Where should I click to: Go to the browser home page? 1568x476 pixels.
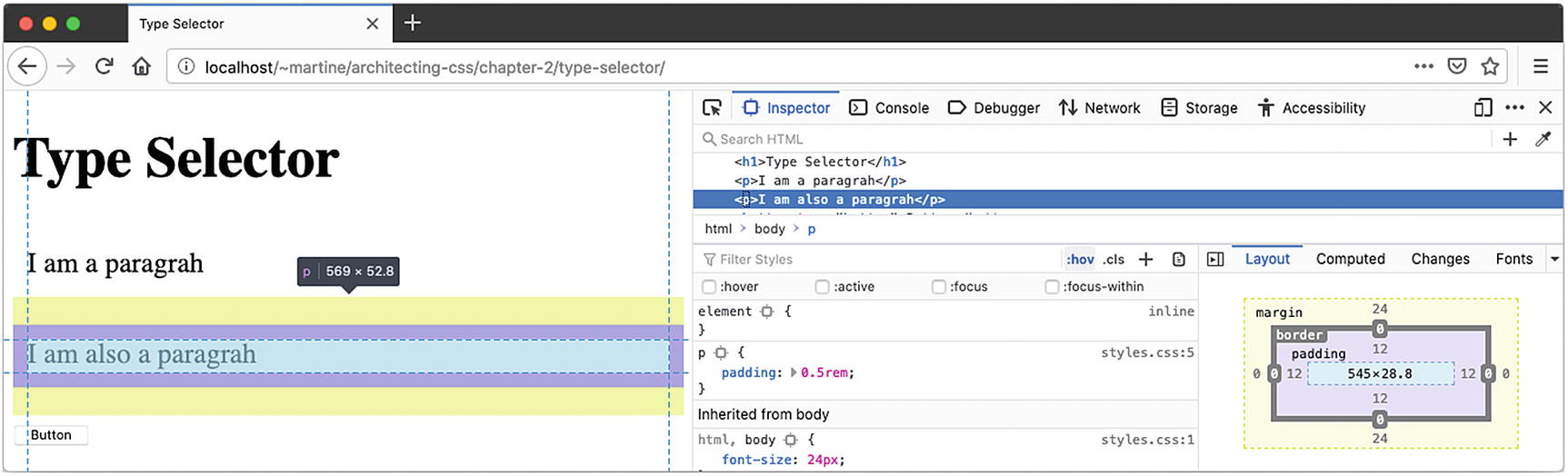click(x=141, y=66)
